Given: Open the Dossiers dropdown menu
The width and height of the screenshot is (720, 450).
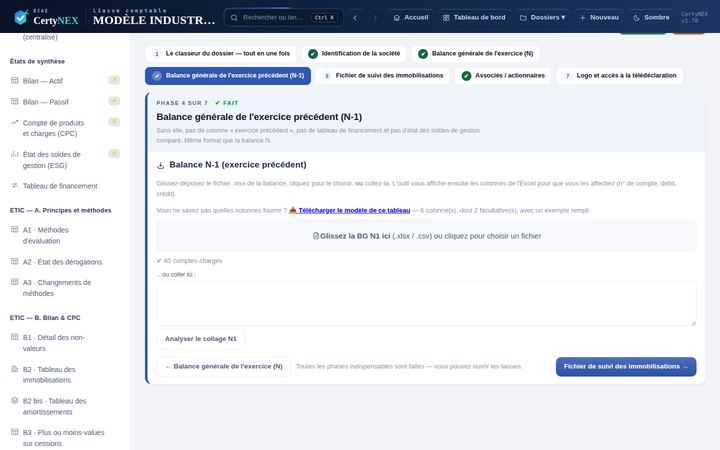Looking at the screenshot, I should [x=542, y=17].
